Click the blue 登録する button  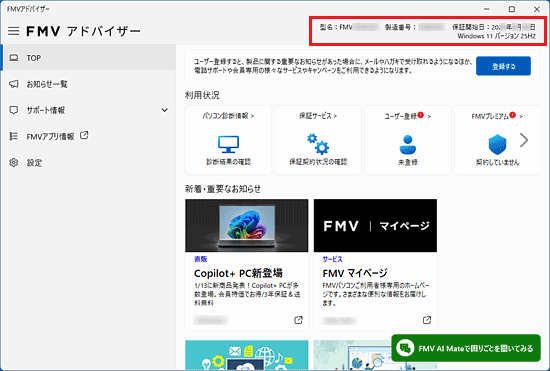[503, 66]
